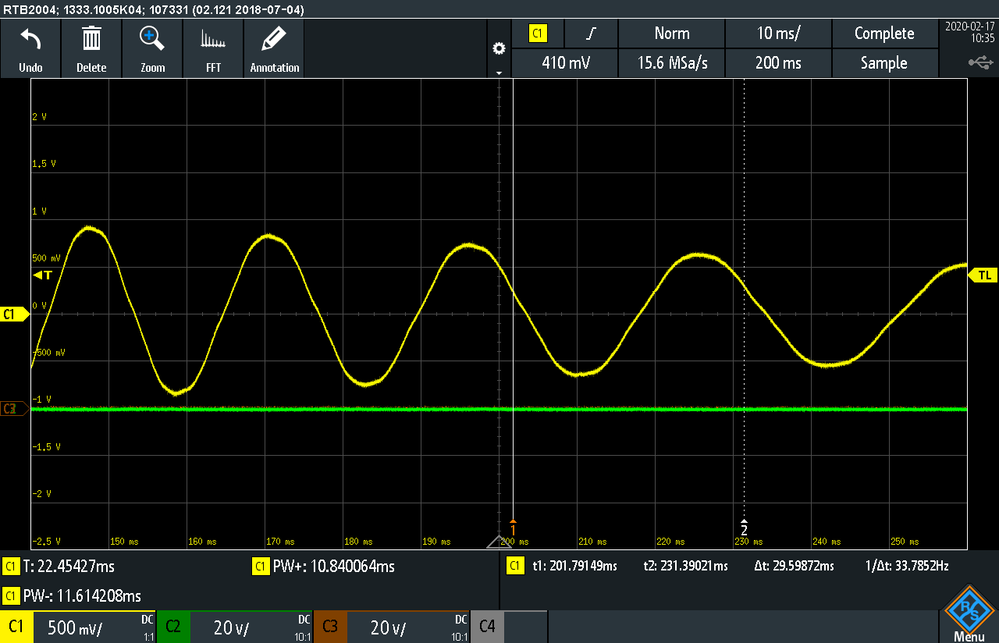
Task: Open the 200 ms horizontal position field
Action: click(x=778, y=63)
